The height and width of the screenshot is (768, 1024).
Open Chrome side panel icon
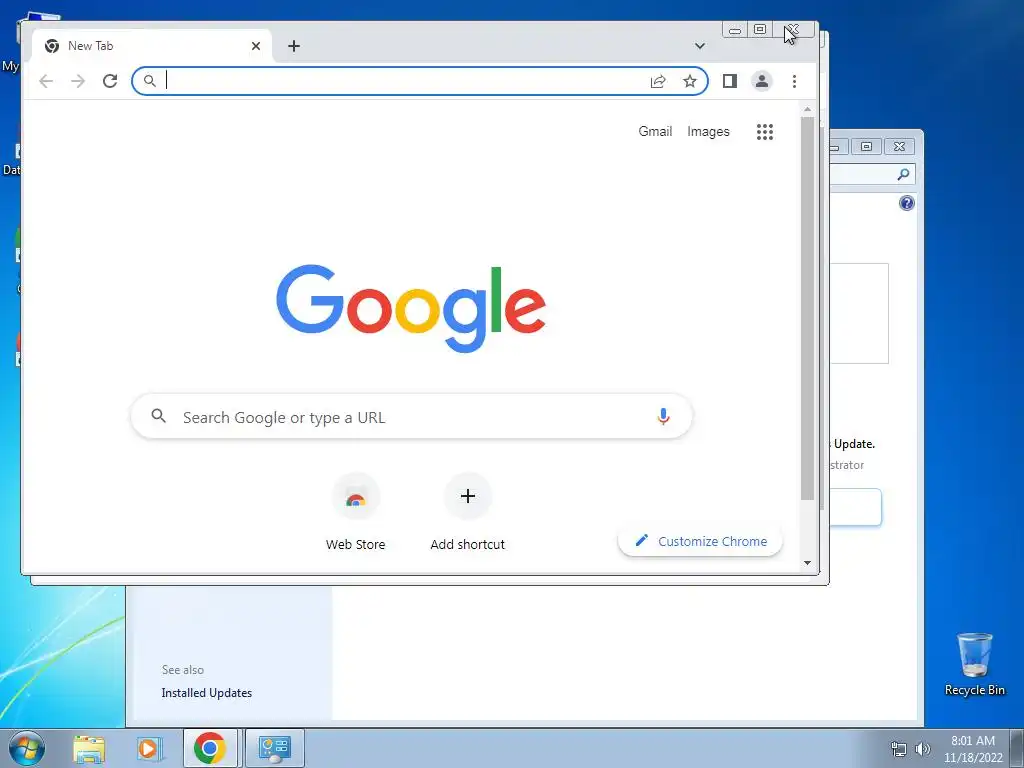729,81
